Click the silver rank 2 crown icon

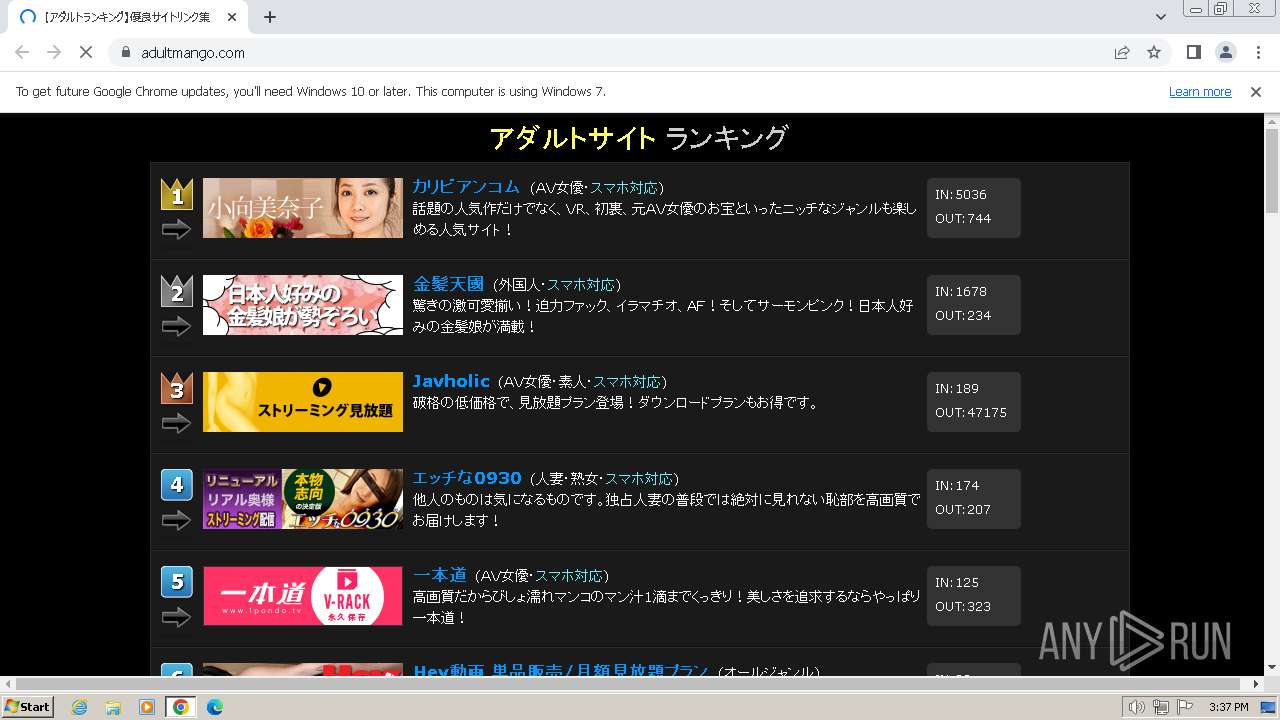(177, 291)
